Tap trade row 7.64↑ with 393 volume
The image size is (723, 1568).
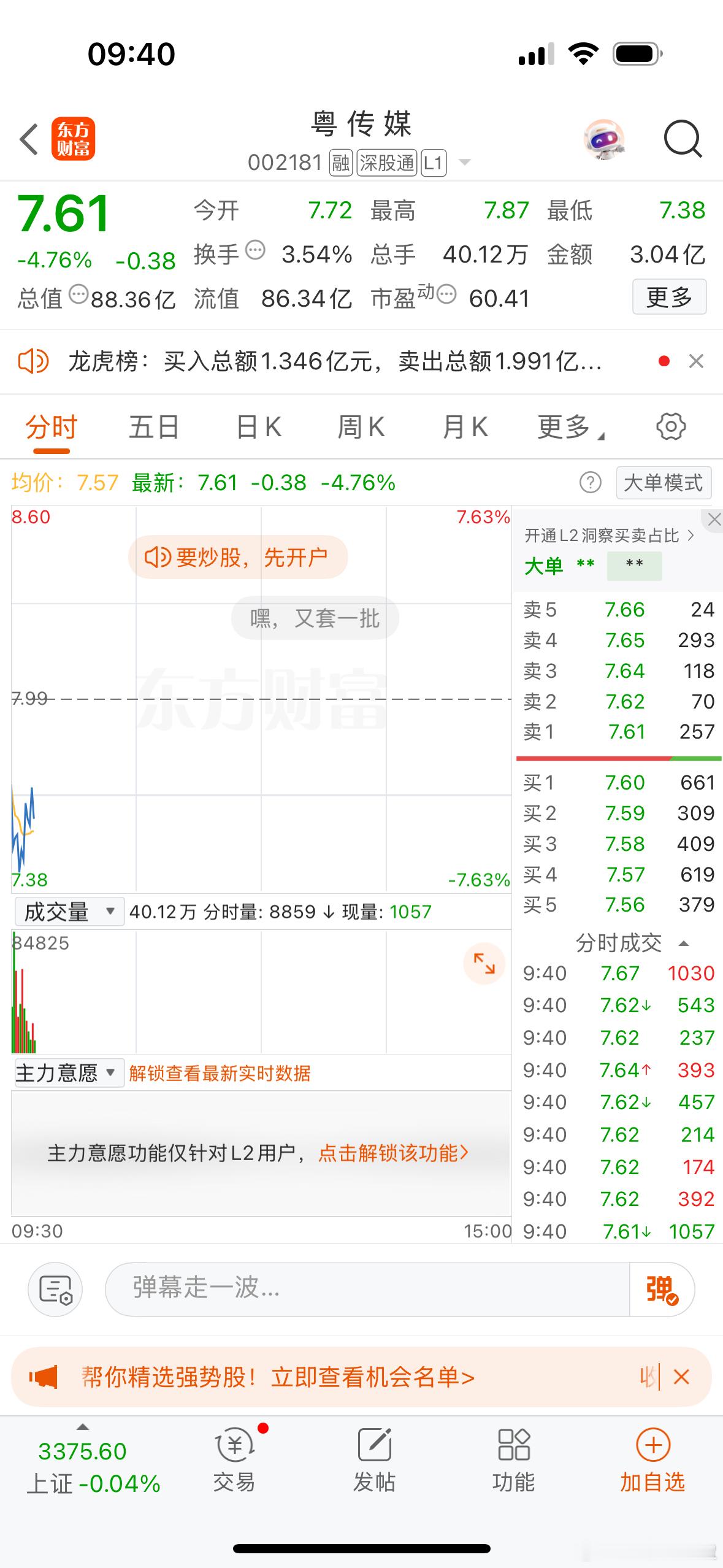tap(618, 1070)
